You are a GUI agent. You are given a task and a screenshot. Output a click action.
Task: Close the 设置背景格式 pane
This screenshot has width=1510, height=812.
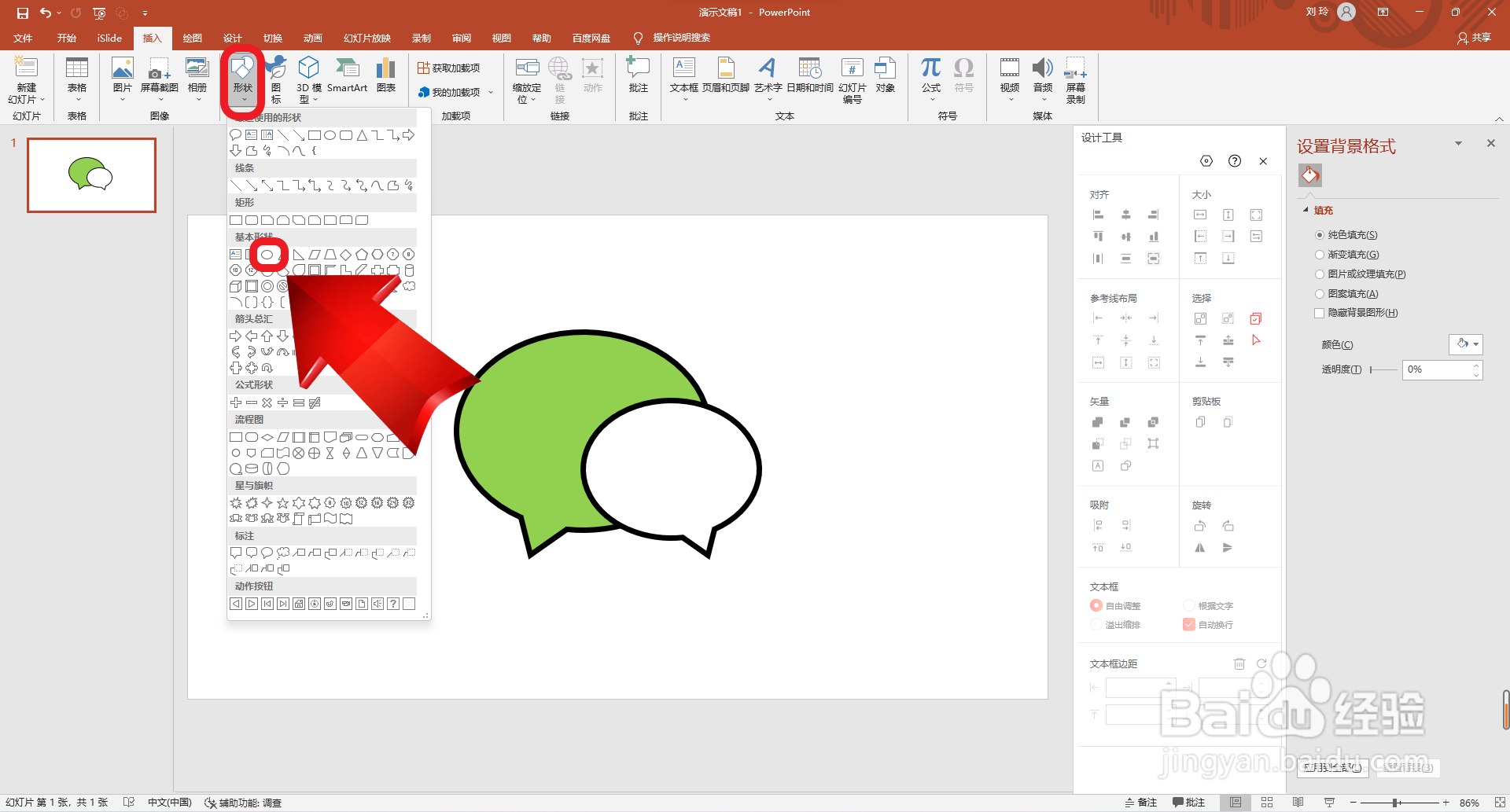(1490, 143)
